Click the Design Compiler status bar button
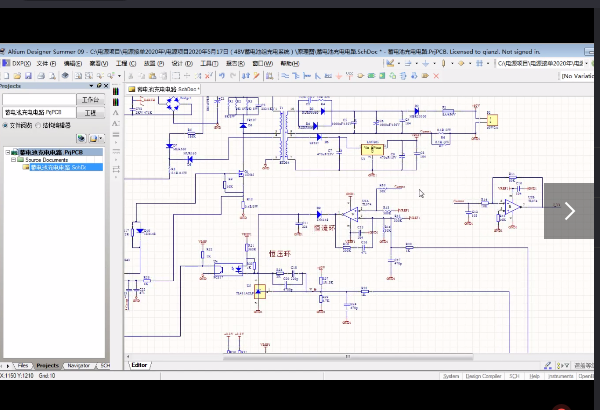The image size is (600, 410). click(x=483, y=376)
